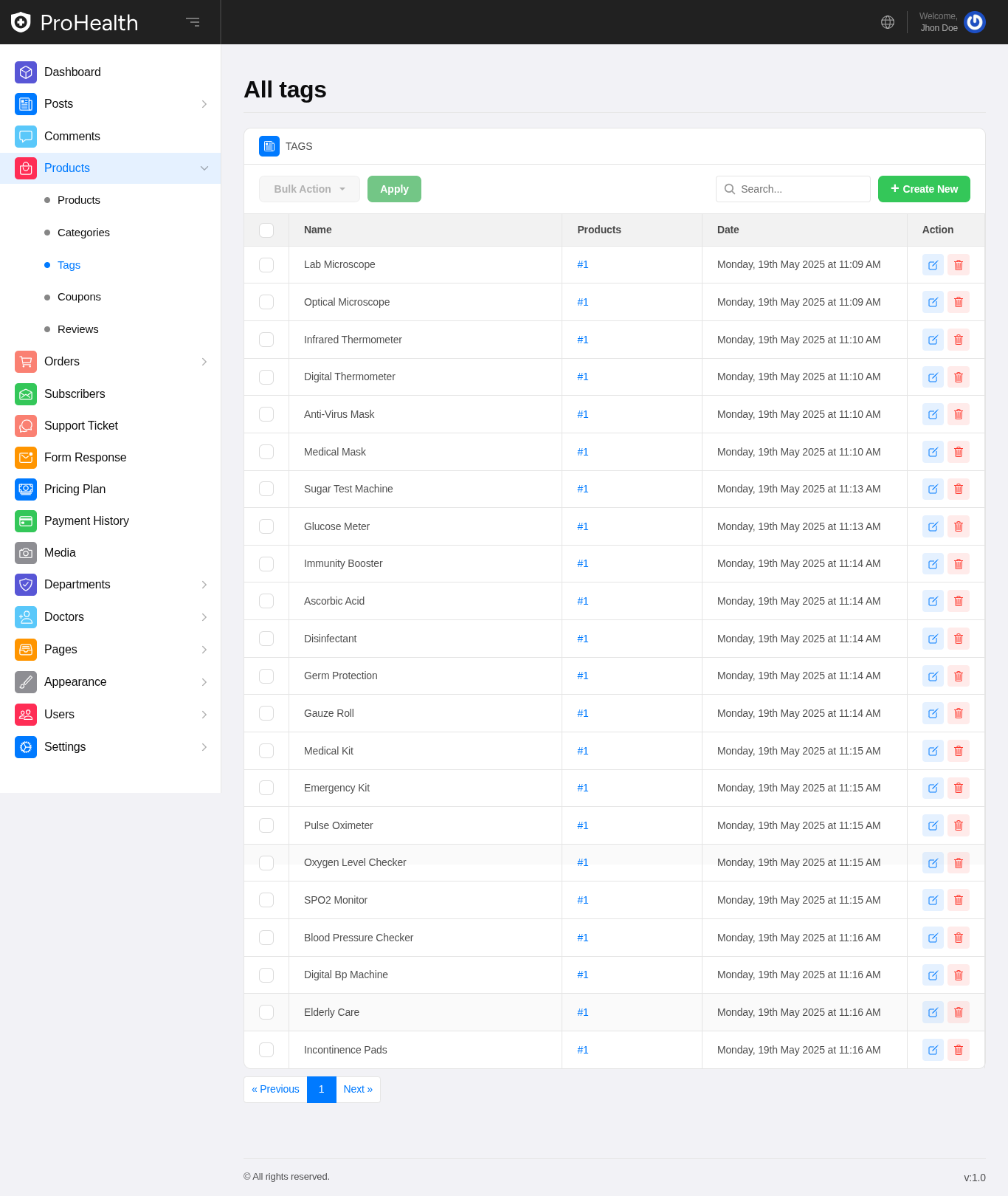Open user profile power icon
1008x1196 pixels.
(x=974, y=22)
